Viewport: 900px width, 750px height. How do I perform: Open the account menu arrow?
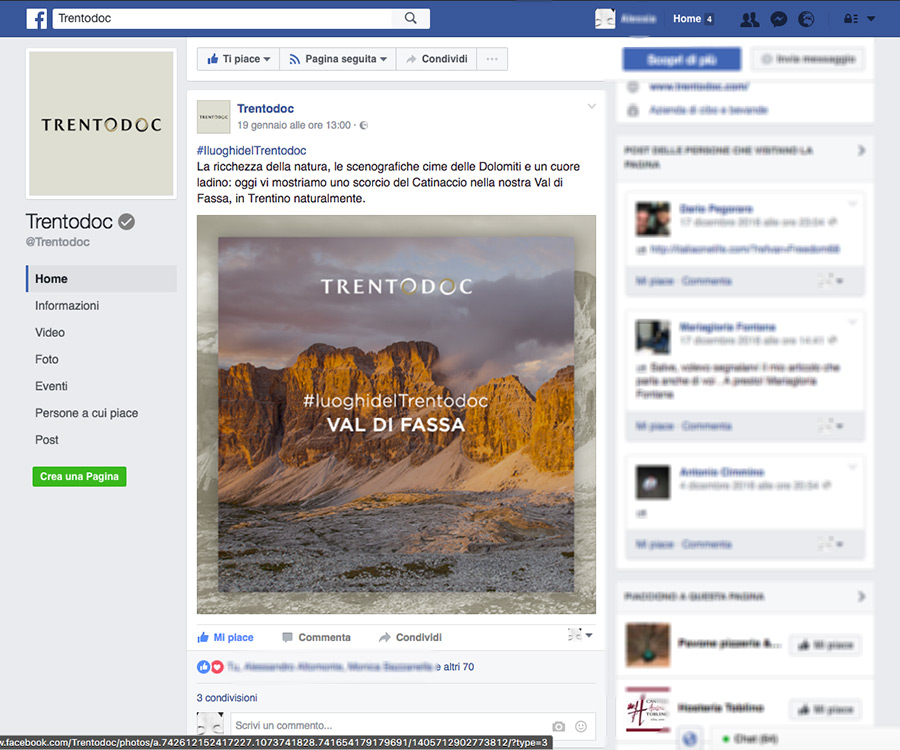point(871,19)
